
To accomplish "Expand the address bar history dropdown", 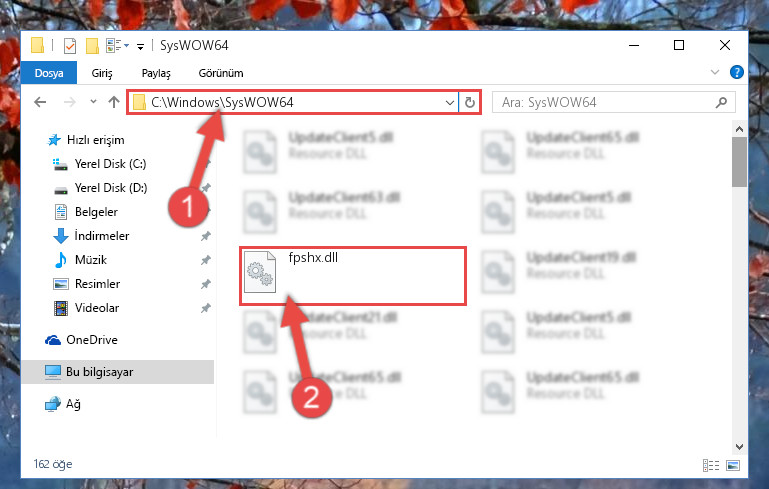I will coord(449,103).
